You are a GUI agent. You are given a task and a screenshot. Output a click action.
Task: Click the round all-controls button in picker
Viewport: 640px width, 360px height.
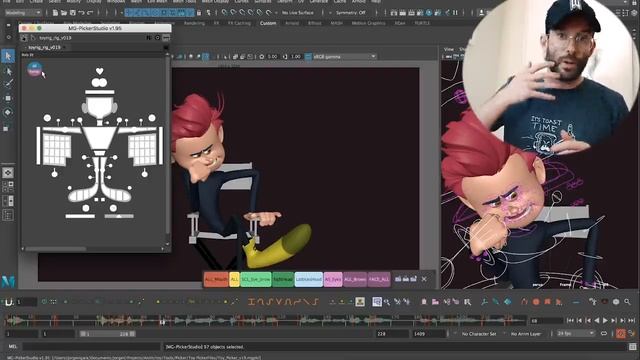35,70
